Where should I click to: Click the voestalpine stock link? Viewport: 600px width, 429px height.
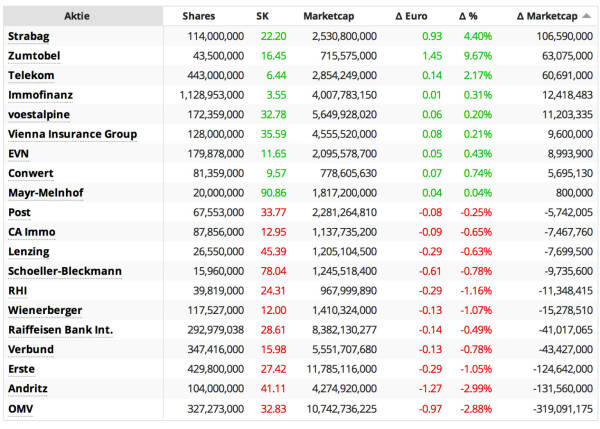point(36,114)
